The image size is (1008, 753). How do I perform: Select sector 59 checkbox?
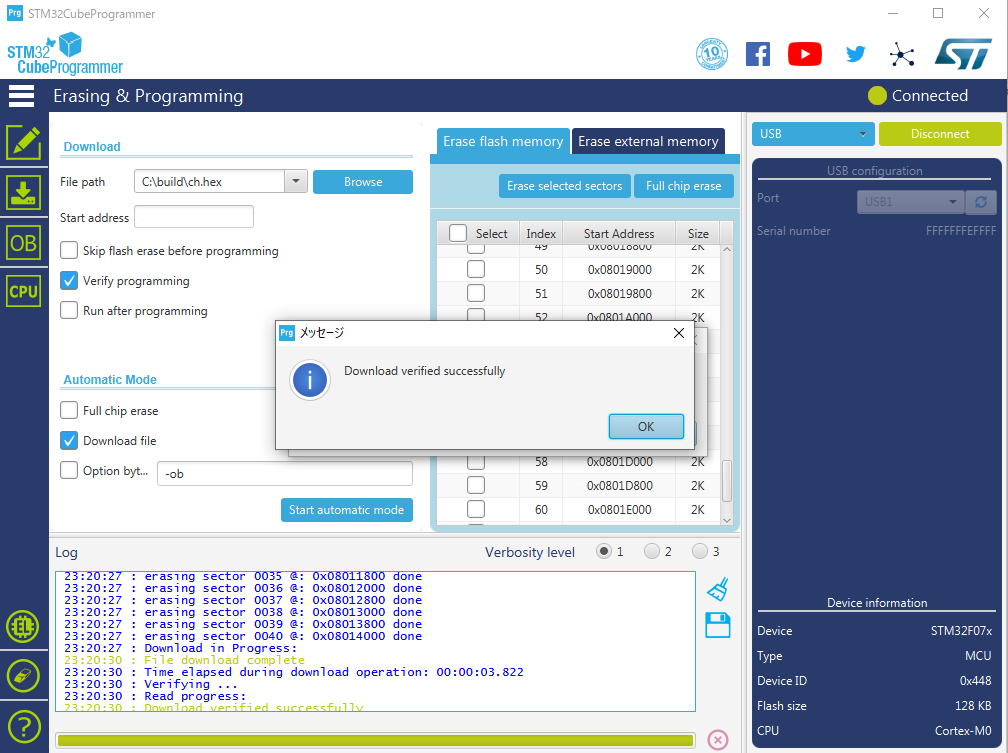pyautogui.click(x=476, y=485)
